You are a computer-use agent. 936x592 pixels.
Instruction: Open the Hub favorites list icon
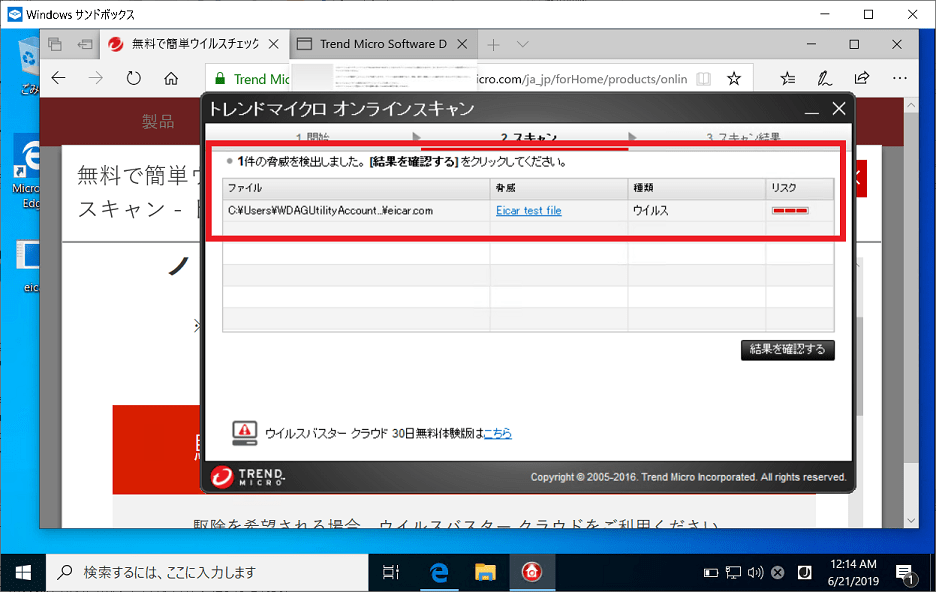786,78
